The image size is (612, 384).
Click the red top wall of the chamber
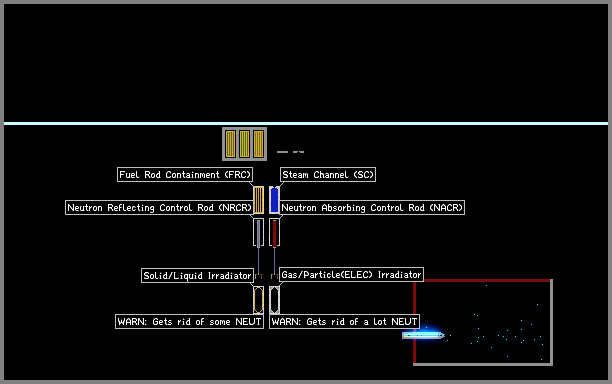pyautogui.click(x=482, y=280)
